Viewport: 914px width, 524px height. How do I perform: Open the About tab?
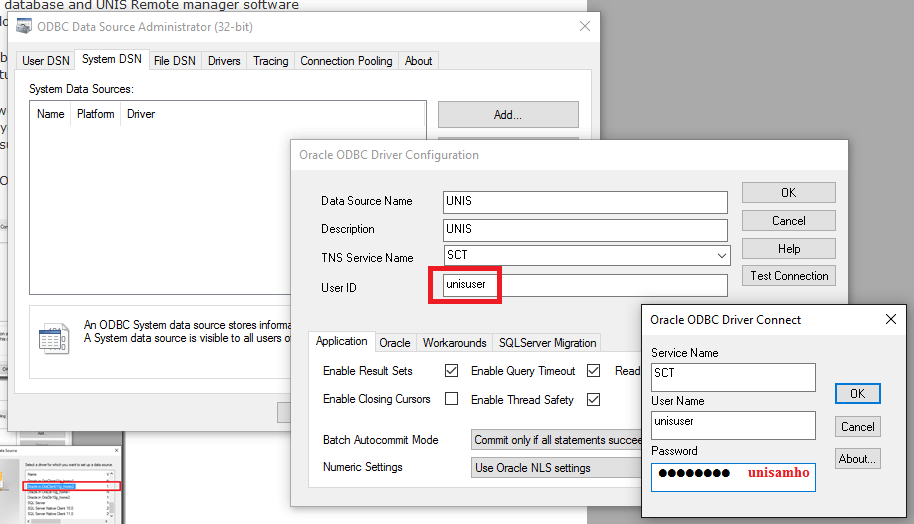tap(419, 61)
